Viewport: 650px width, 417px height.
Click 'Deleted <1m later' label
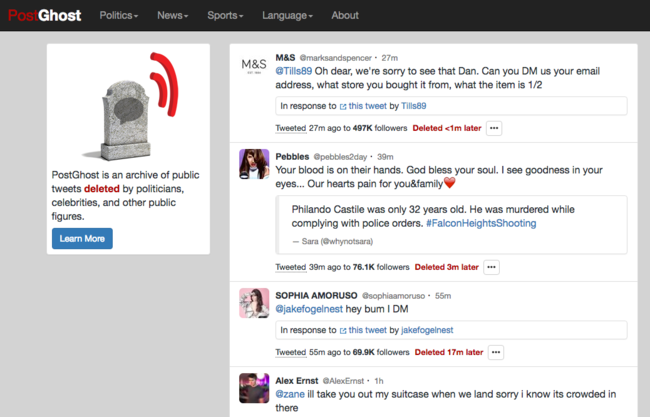tap(447, 128)
